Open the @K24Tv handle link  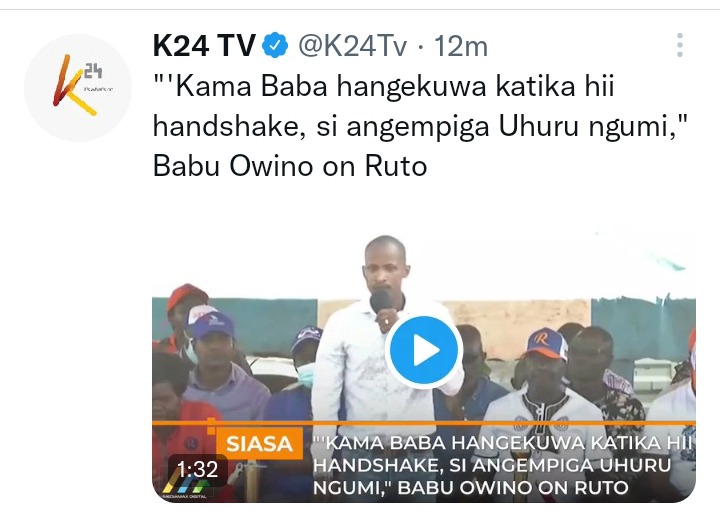coord(353,46)
